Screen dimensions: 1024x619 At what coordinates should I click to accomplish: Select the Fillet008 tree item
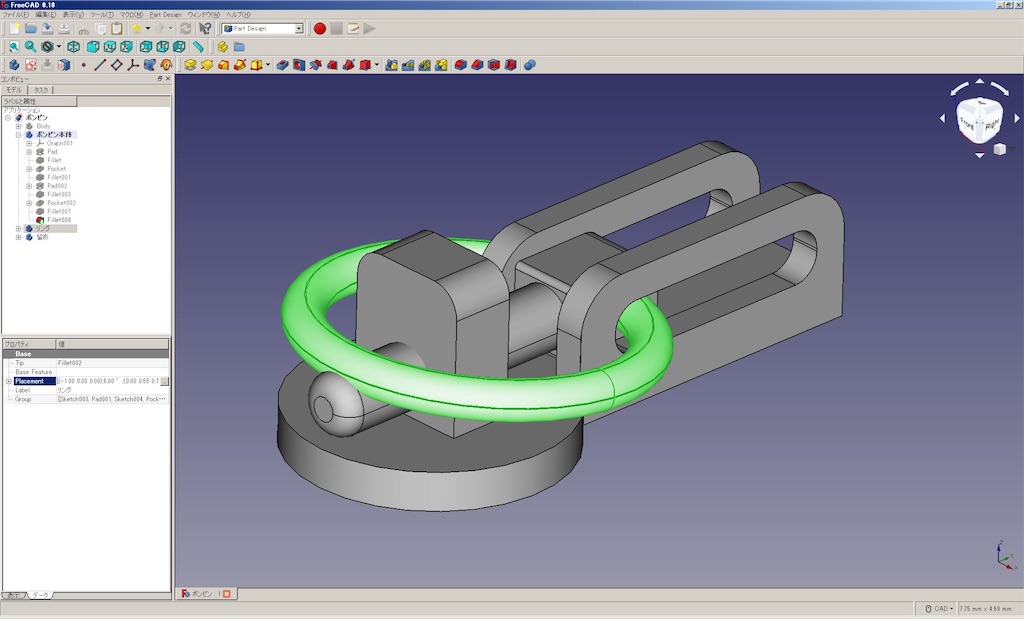(x=59, y=220)
